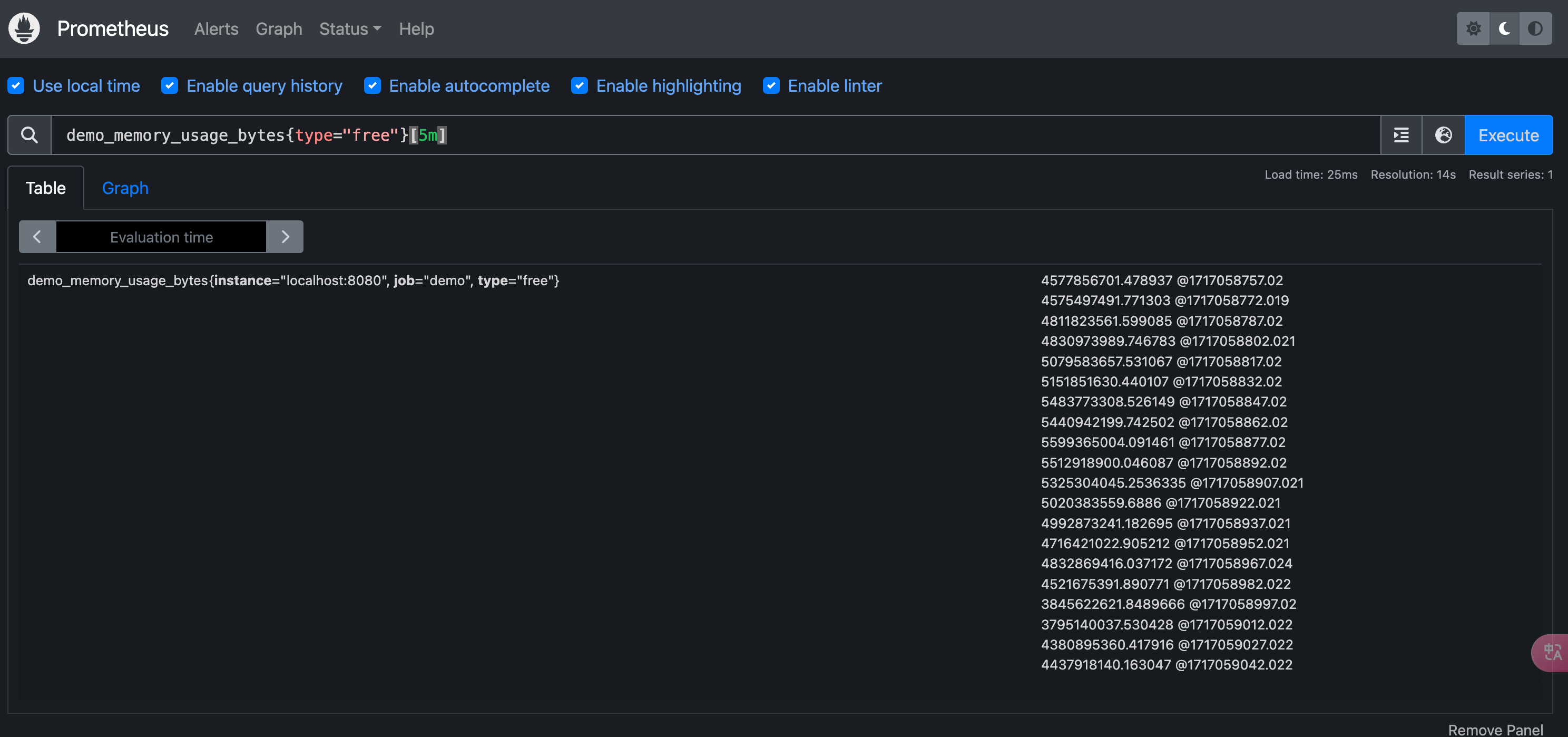This screenshot has height=737, width=1568.
Task: Click value 4380895360.417916 @1717059027.022
Action: pos(1167,644)
